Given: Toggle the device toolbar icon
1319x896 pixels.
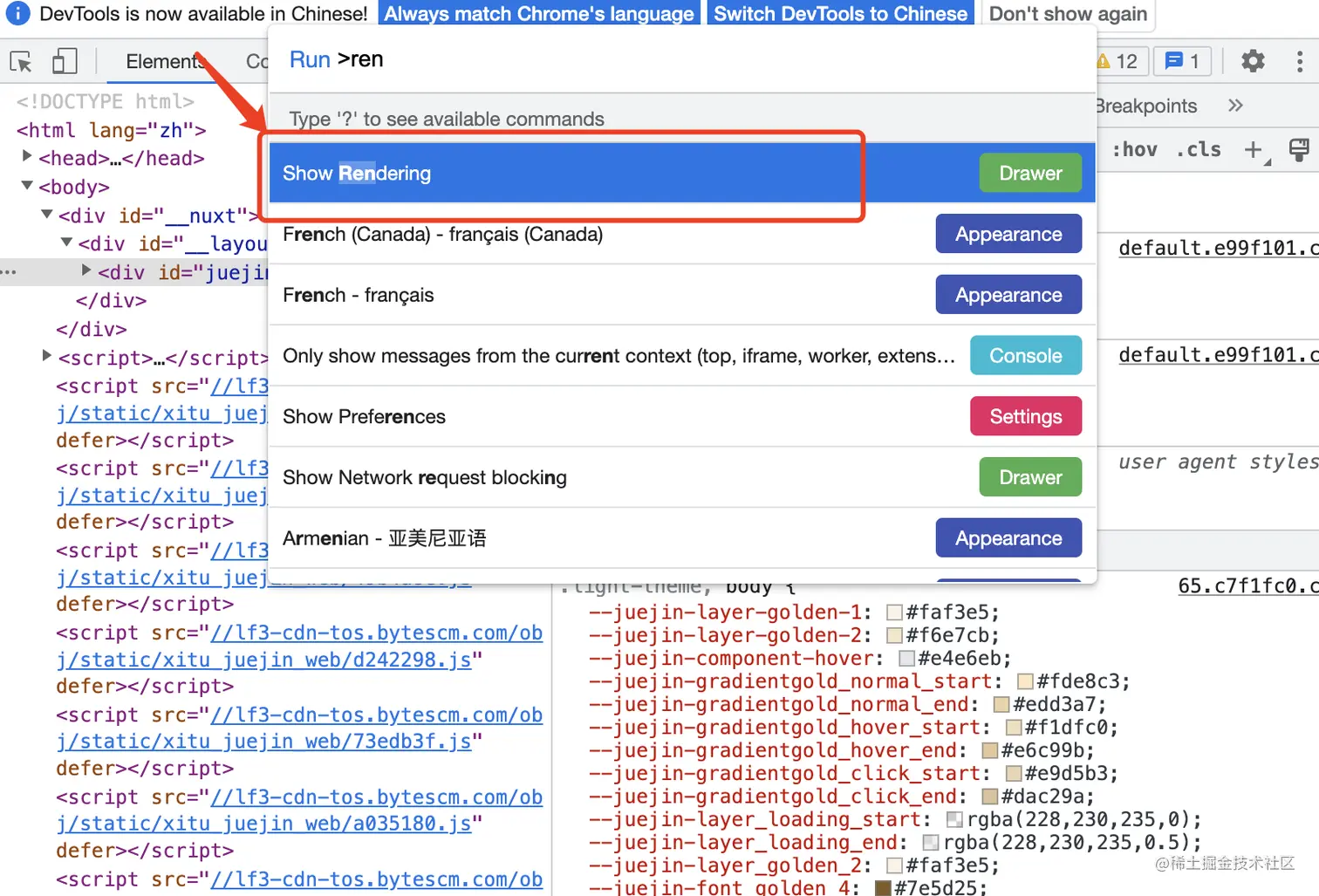Looking at the screenshot, I should 65,61.
